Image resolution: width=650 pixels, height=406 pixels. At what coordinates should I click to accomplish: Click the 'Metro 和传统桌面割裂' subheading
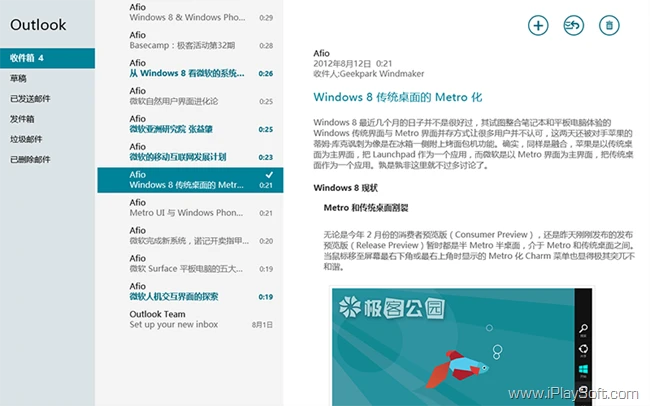pos(366,208)
